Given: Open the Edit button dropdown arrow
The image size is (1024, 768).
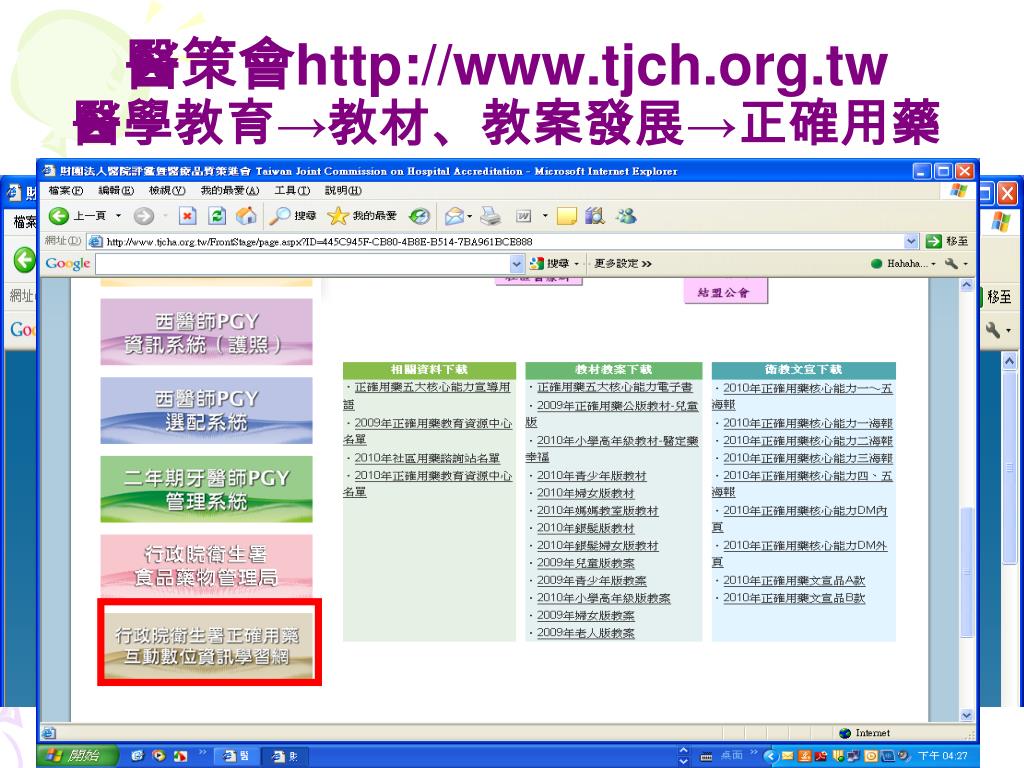Looking at the screenshot, I should coord(545,216).
